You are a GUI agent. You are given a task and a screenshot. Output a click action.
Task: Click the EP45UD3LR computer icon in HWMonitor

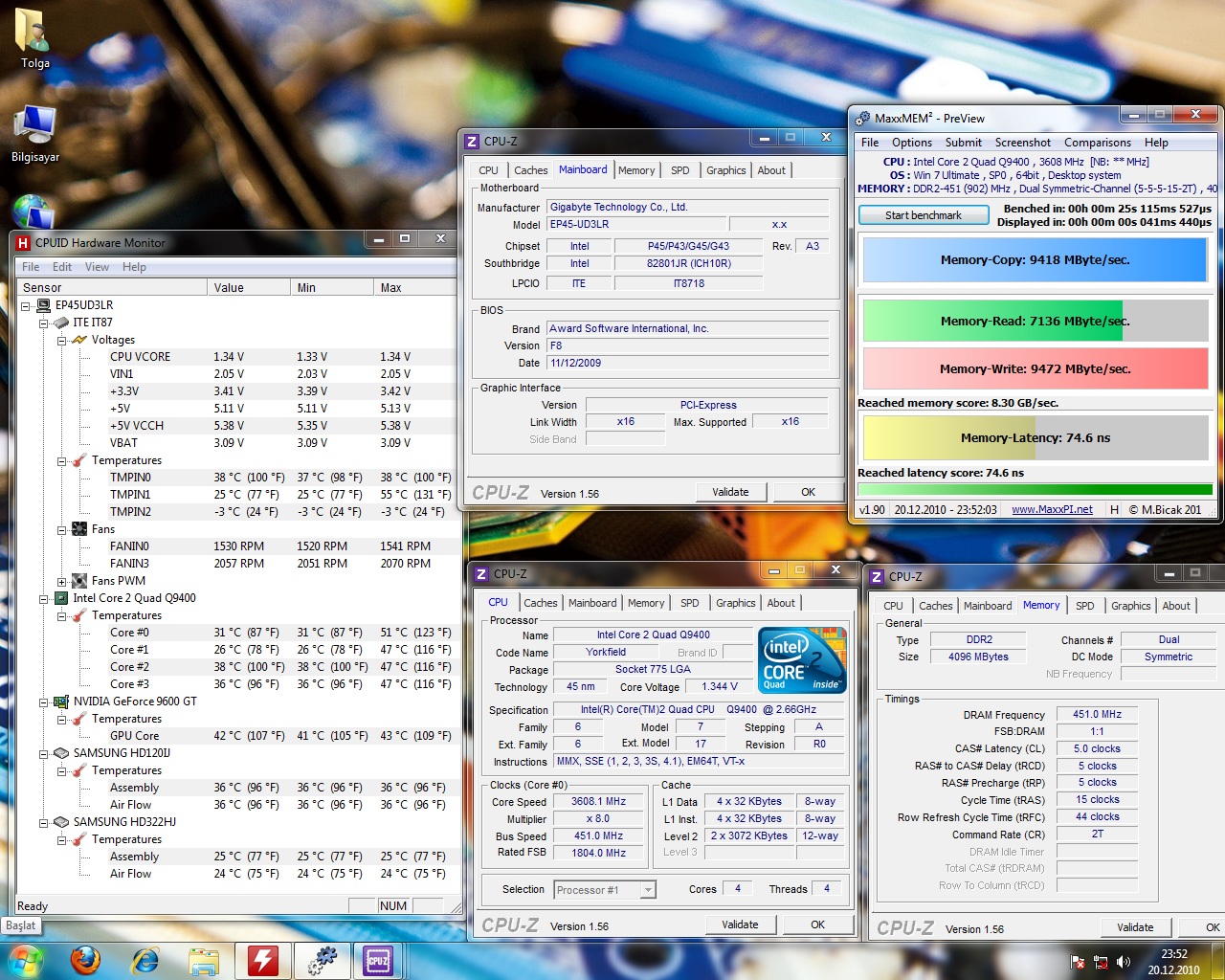pos(44,305)
